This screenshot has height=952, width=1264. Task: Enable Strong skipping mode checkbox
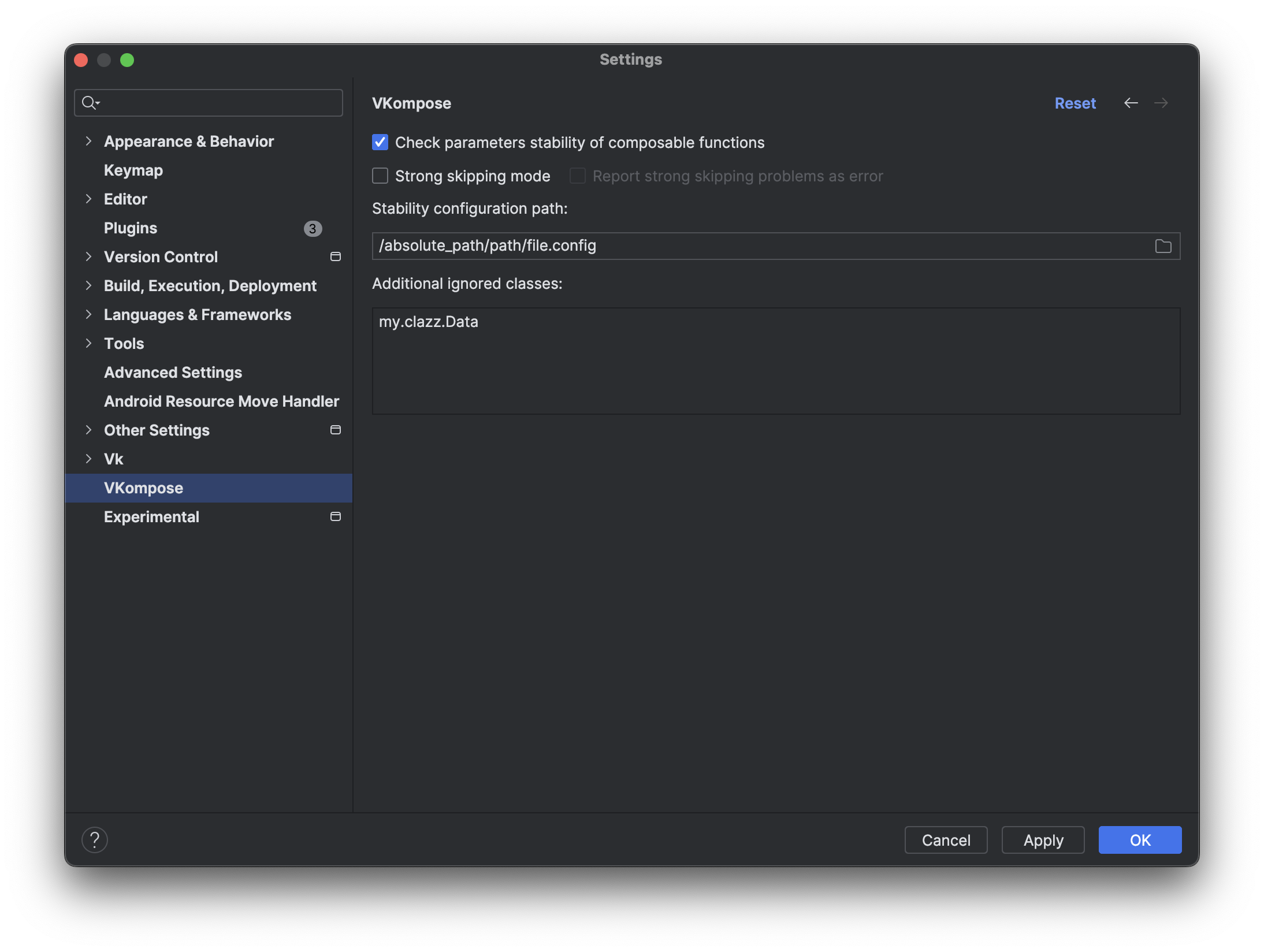380,176
